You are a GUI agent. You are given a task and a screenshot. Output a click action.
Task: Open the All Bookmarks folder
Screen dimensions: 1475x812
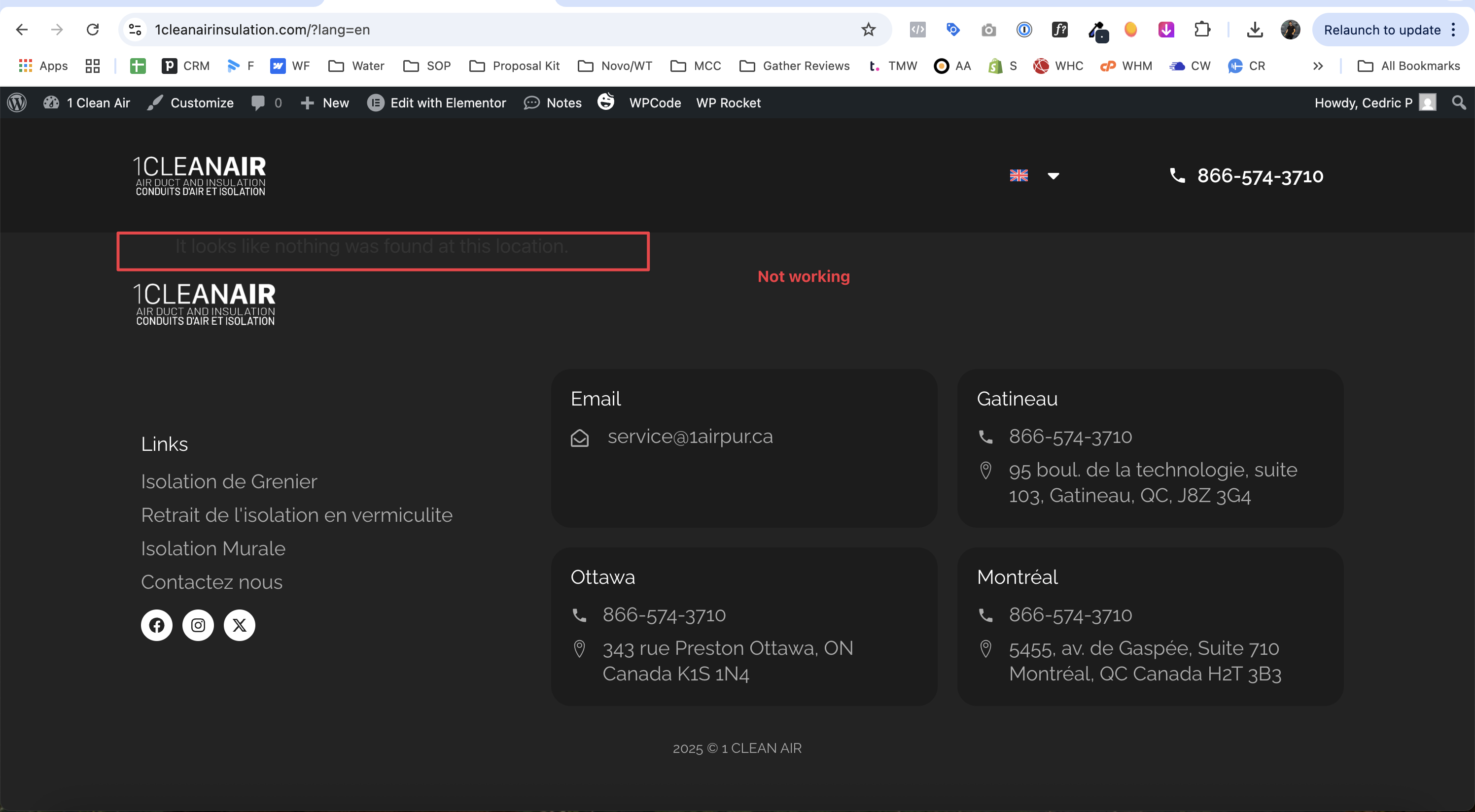(1408, 67)
